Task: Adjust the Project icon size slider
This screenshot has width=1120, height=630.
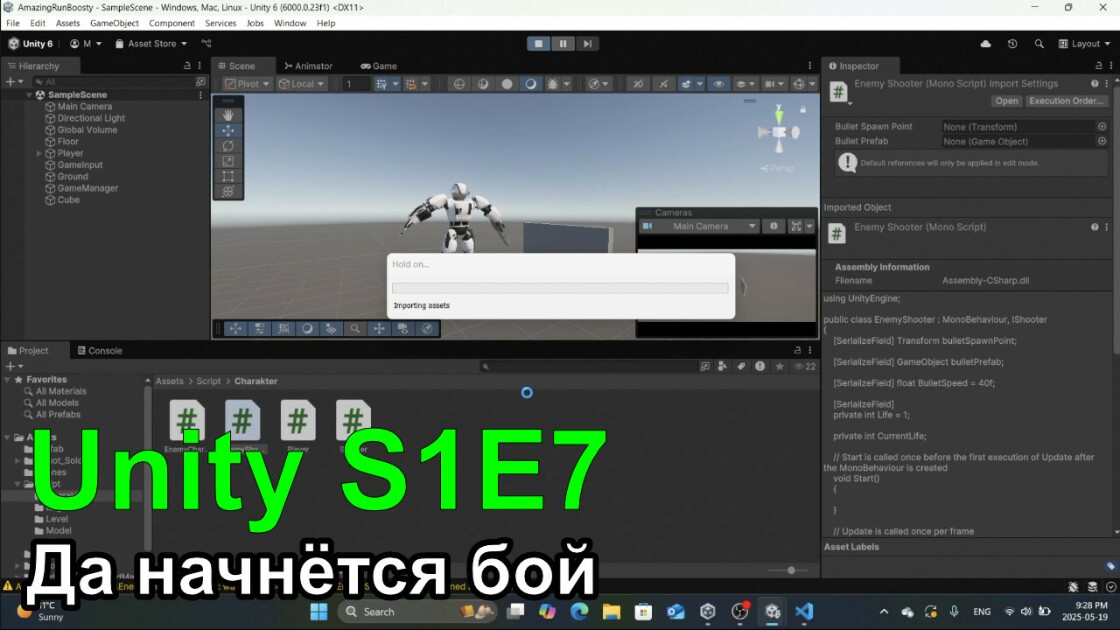Action: tap(791, 570)
